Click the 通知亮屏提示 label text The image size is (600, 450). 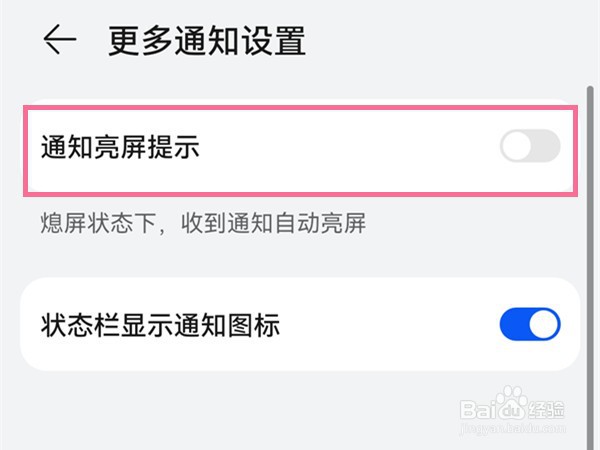(120, 149)
